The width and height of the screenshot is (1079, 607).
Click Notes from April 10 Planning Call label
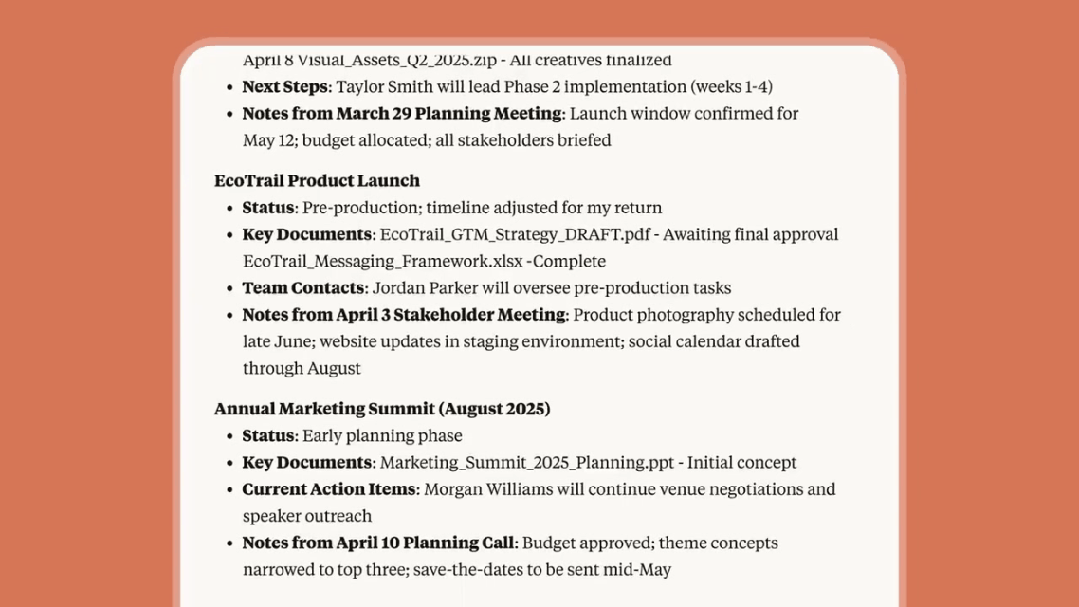(378, 543)
